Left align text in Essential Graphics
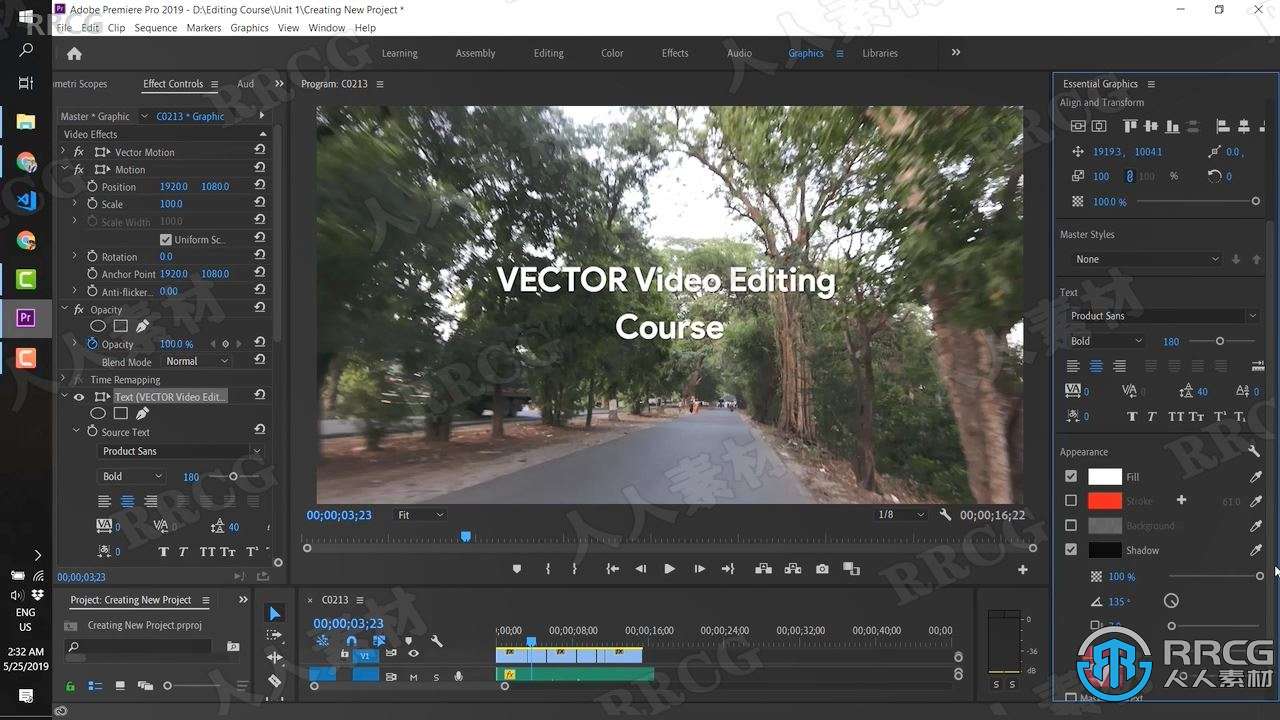This screenshot has width=1280, height=720. [x=1073, y=366]
